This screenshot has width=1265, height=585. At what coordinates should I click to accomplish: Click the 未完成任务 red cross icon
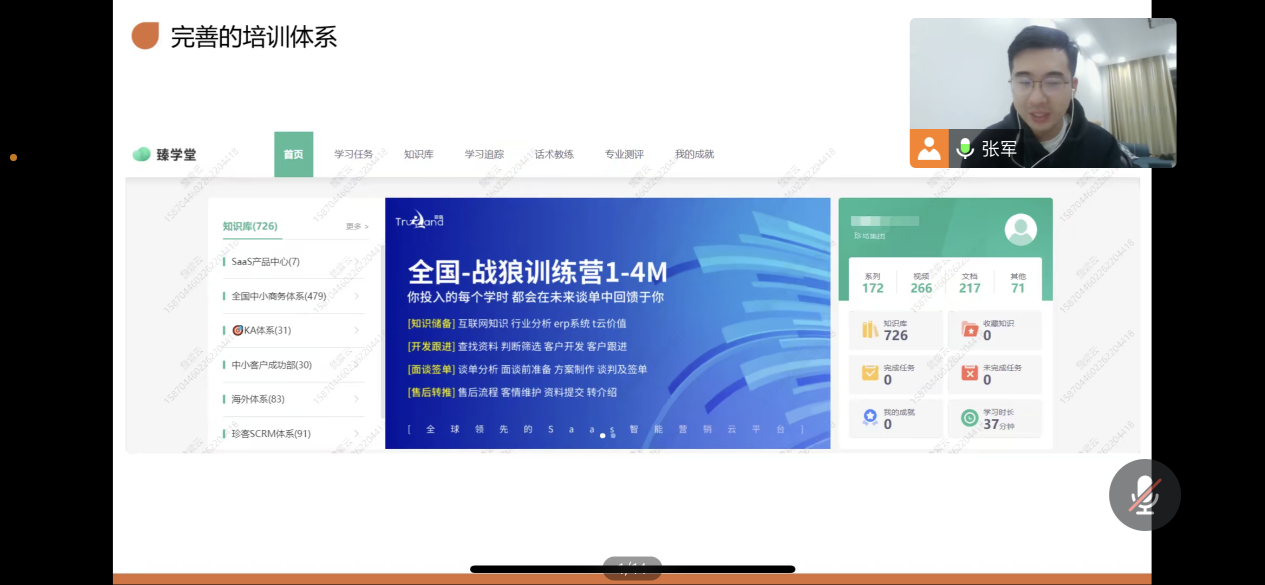click(969, 373)
